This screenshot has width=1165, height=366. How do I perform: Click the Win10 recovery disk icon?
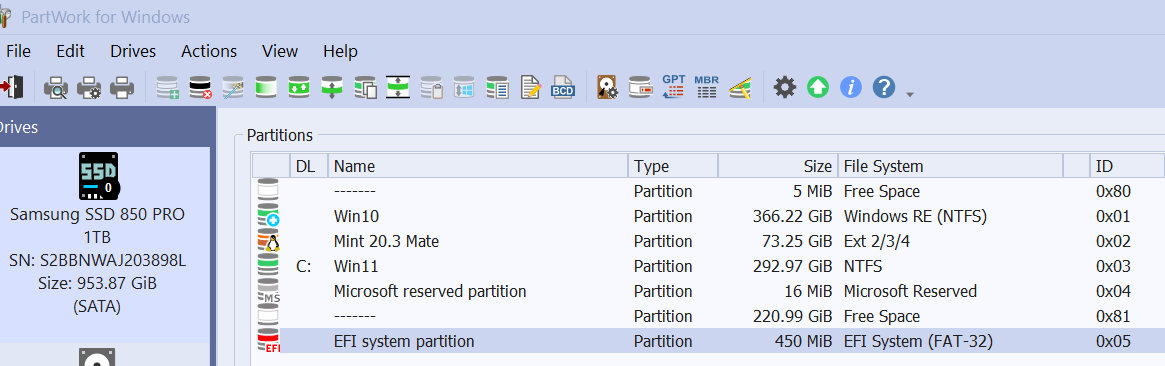268,216
